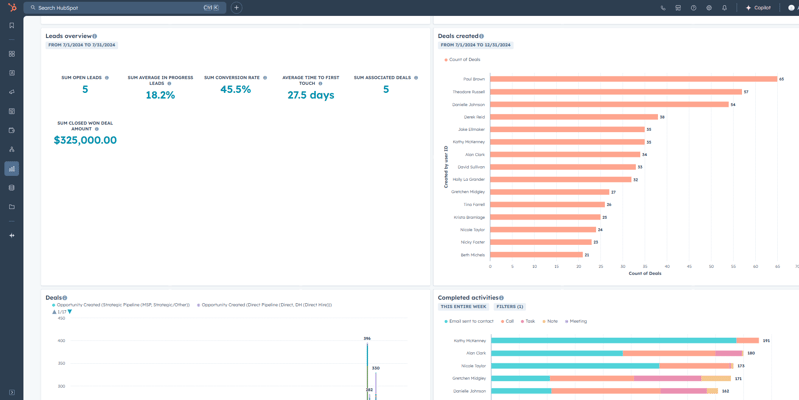Click the HubSpot sprocket logo

tap(12, 8)
